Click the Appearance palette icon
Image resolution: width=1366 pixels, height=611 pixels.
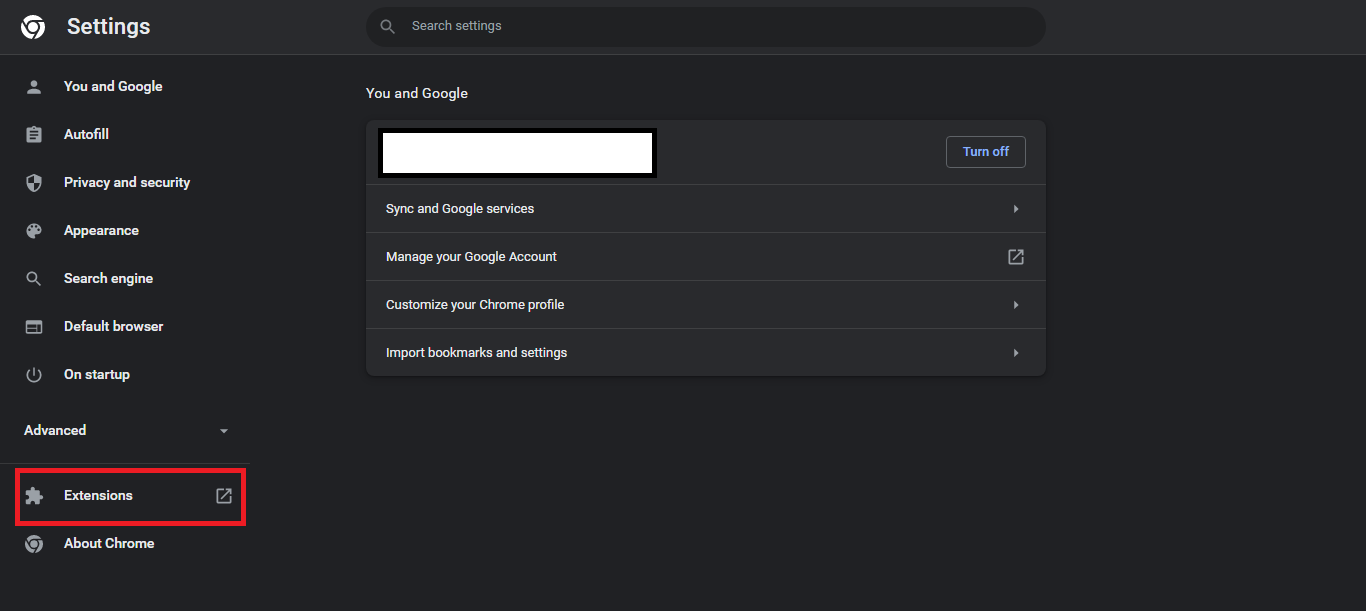tap(34, 231)
